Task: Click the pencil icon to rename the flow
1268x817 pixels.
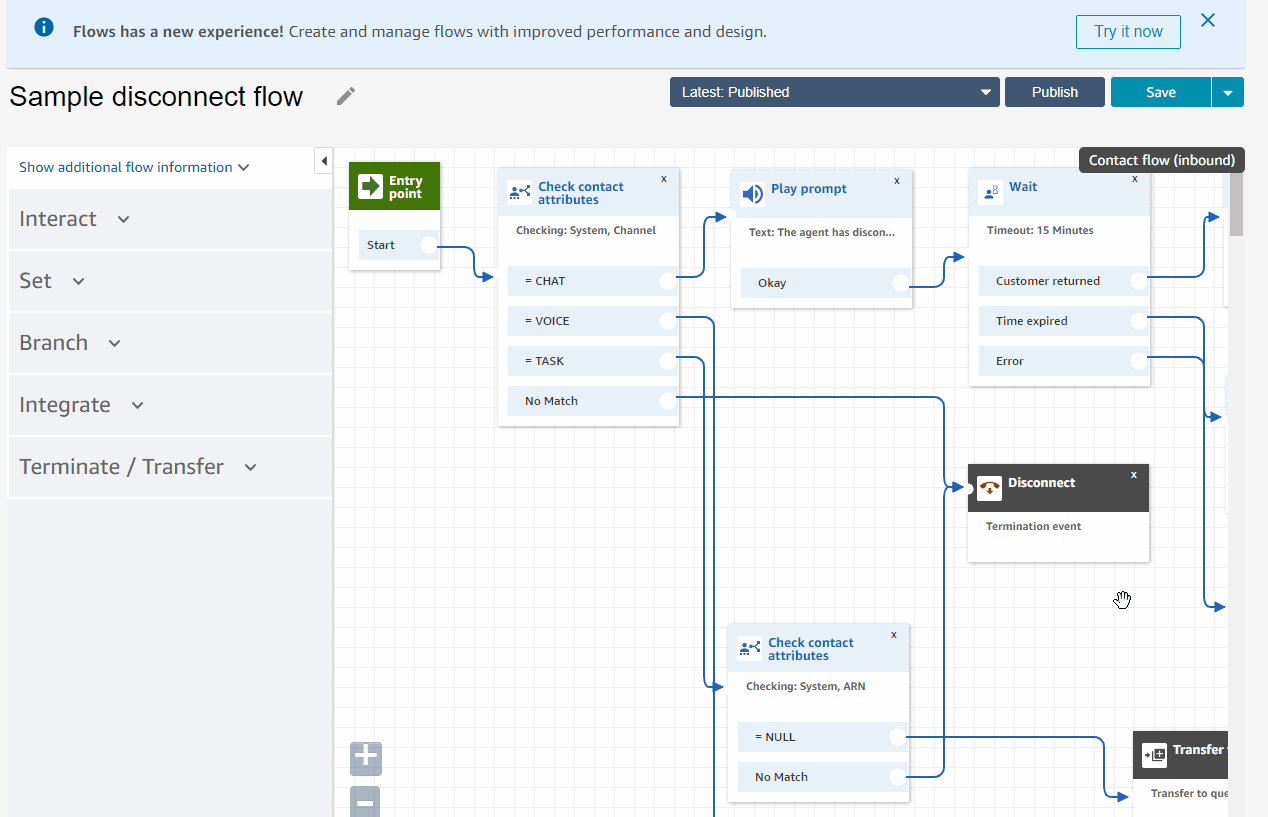Action: coord(345,95)
